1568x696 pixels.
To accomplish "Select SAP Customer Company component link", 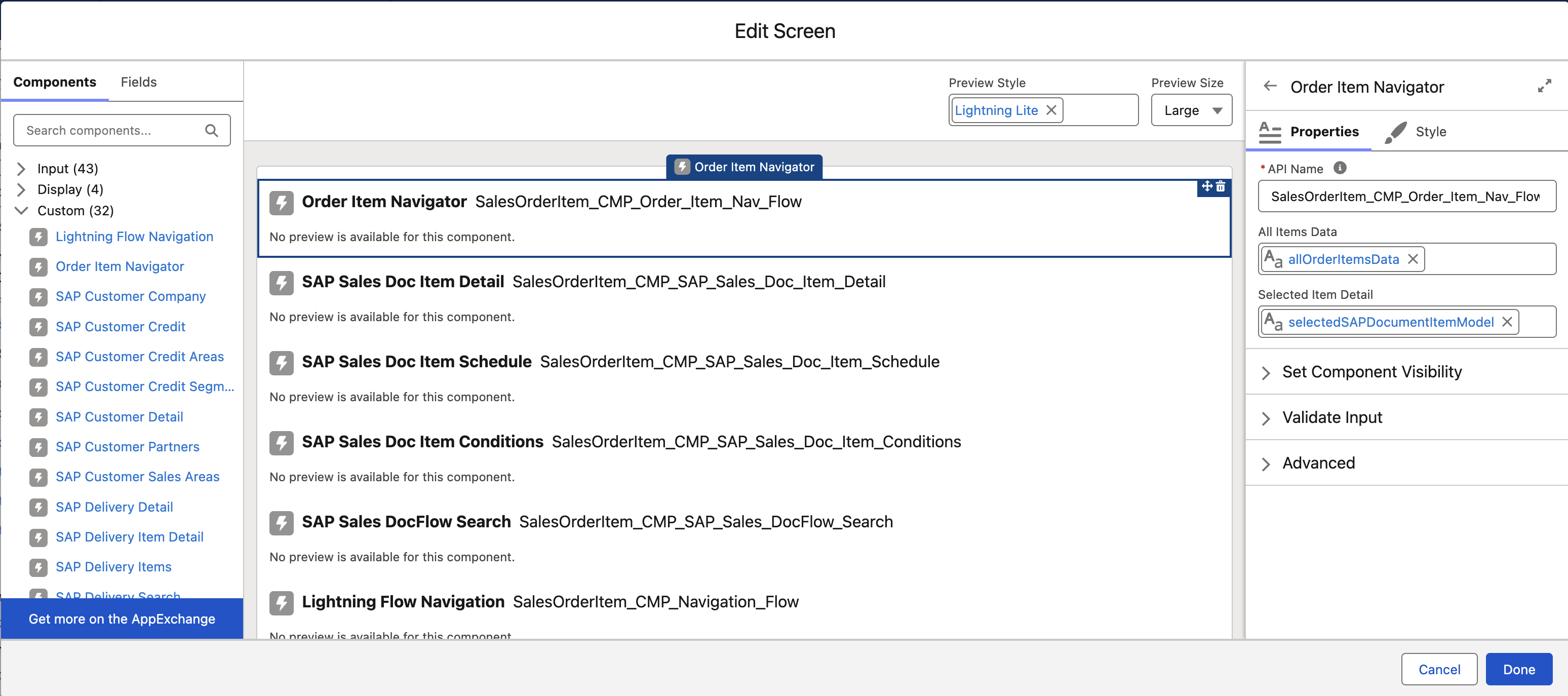I will (x=130, y=296).
